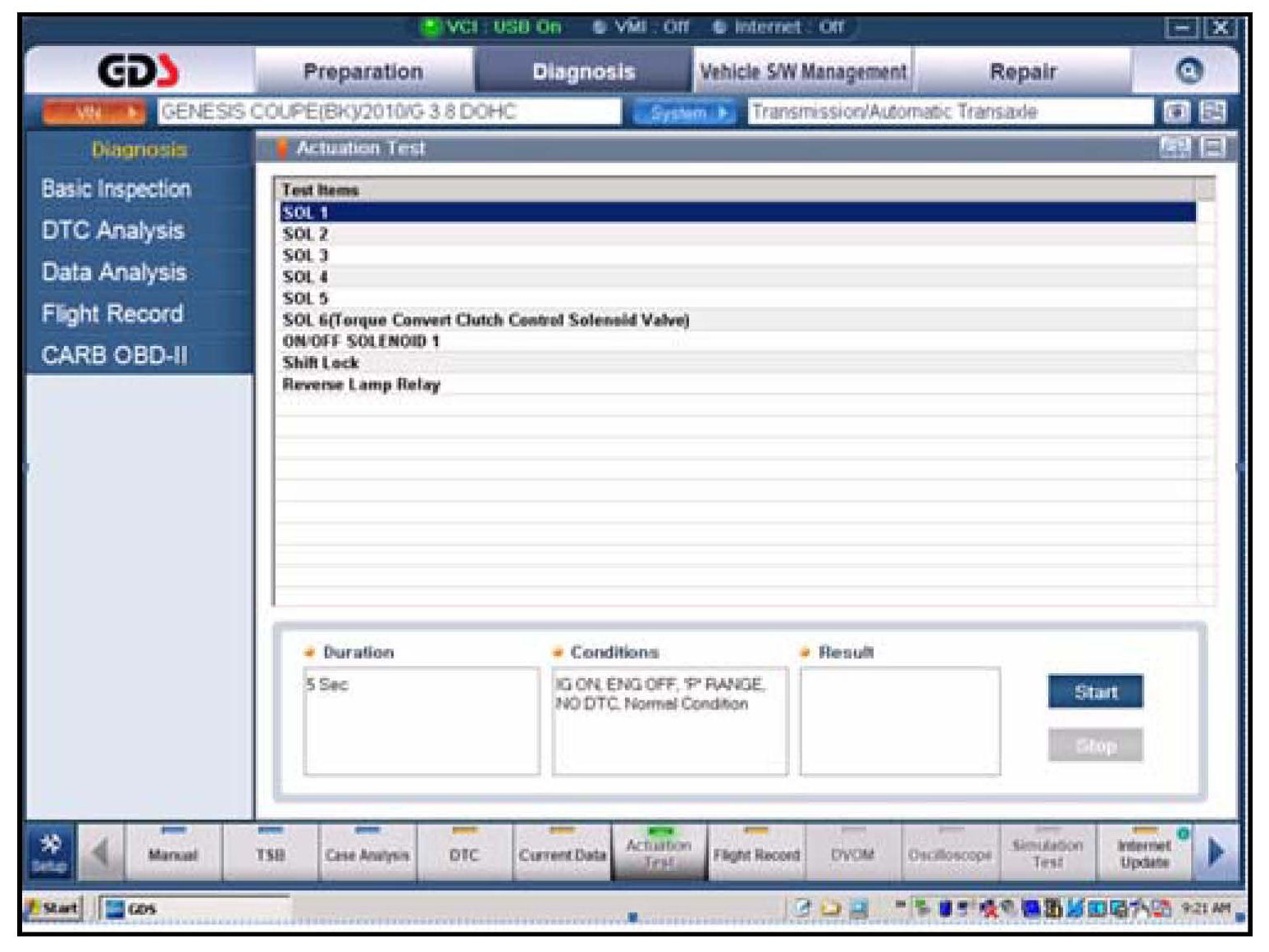Viewport: 1269px width, 952px height.
Task: Click the search magnifier icon at top right
Action: (1189, 72)
